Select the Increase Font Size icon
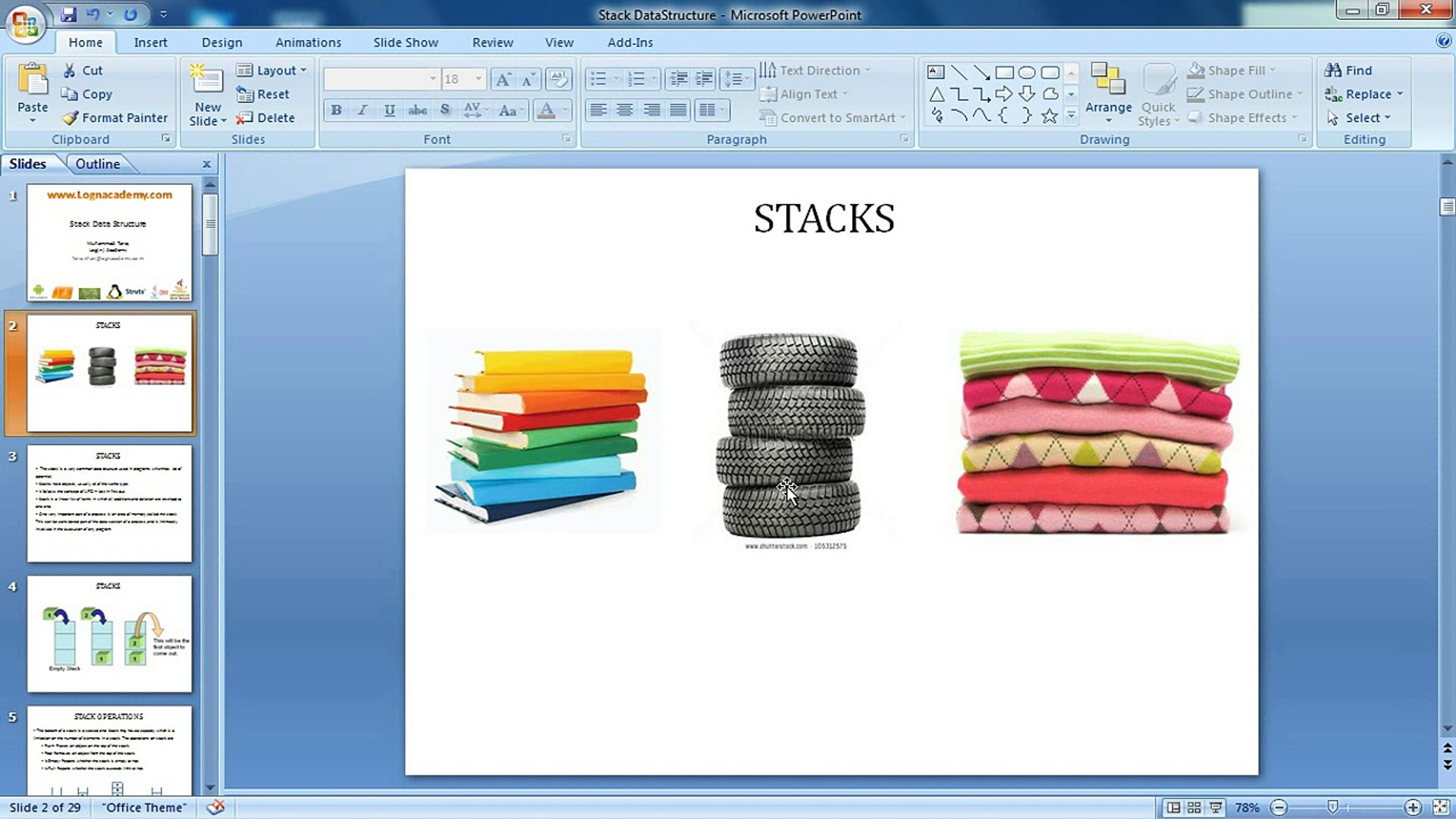The height and width of the screenshot is (819, 1456). point(503,79)
